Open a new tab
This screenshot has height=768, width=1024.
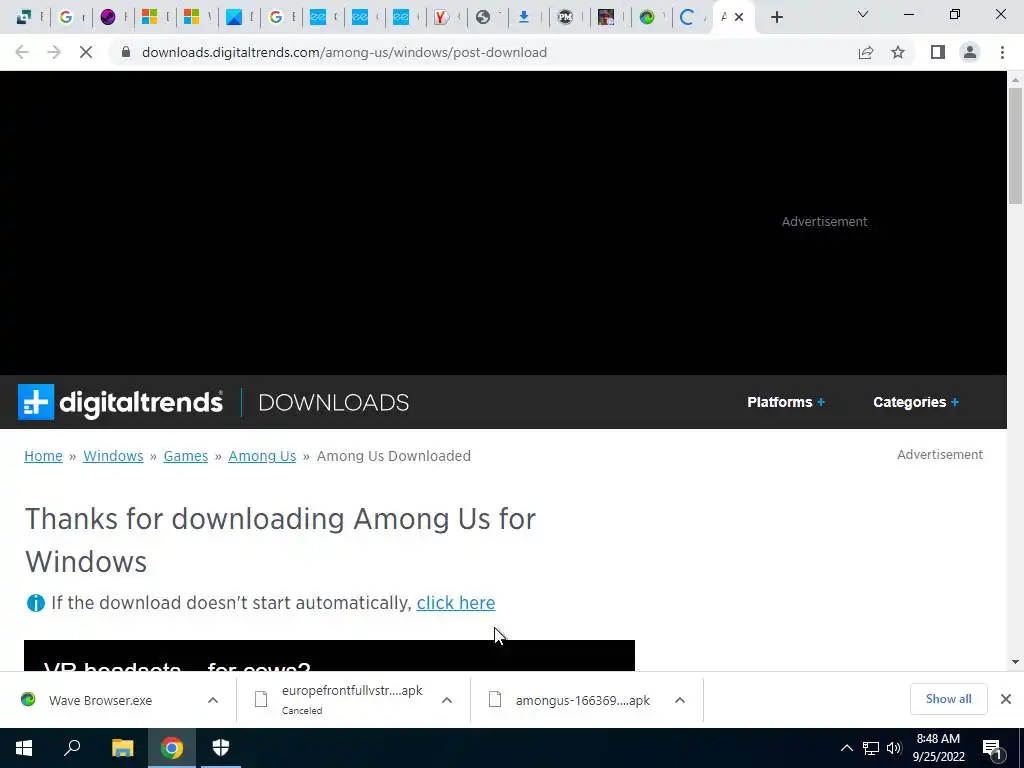(776, 17)
